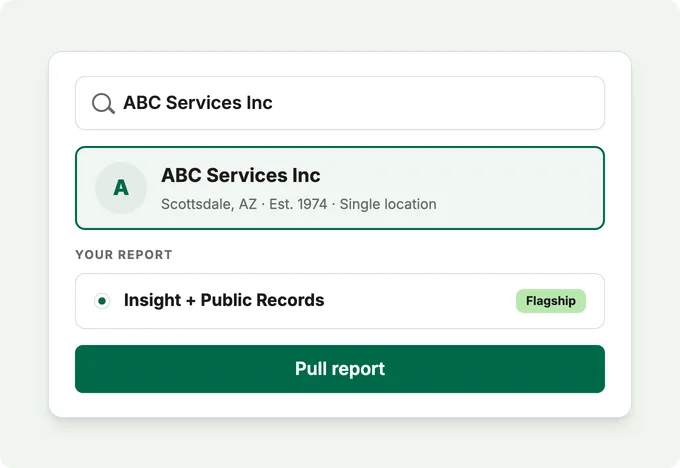This screenshot has width=680, height=468.
Task: Click the Flagship badge
Action: (x=551, y=301)
